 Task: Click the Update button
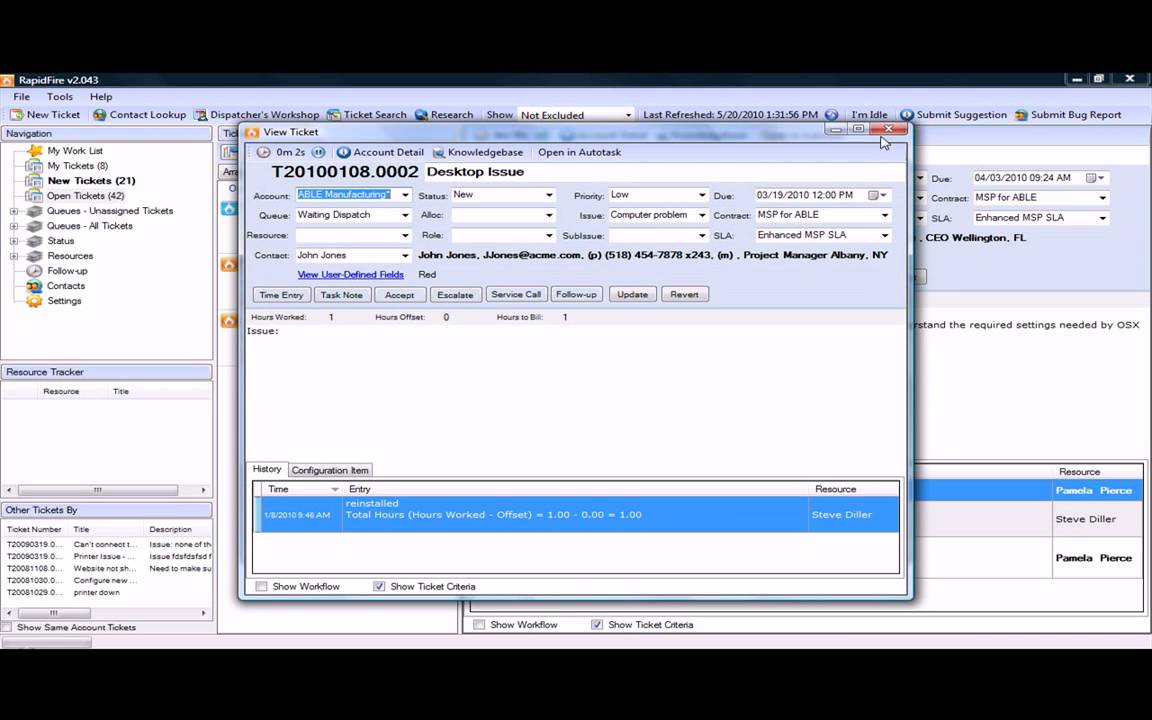pyautogui.click(x=633, y=294)
